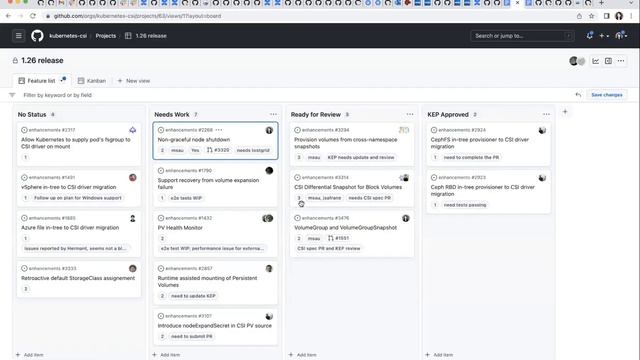Add a new column with plus icon
The image size is (640, 360).
pos(565,112)
